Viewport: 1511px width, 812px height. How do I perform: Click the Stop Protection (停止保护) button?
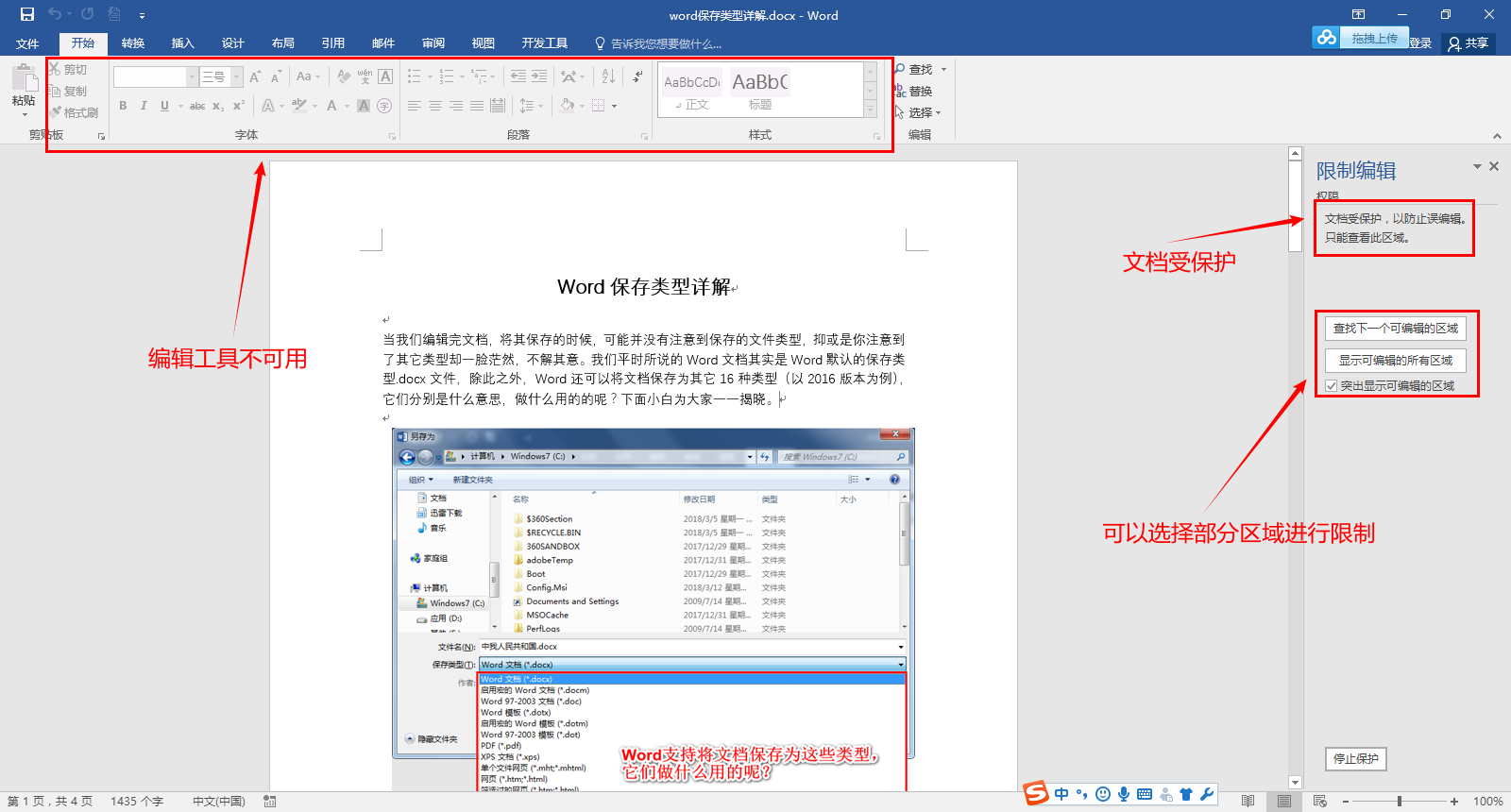click(1355, 758)
